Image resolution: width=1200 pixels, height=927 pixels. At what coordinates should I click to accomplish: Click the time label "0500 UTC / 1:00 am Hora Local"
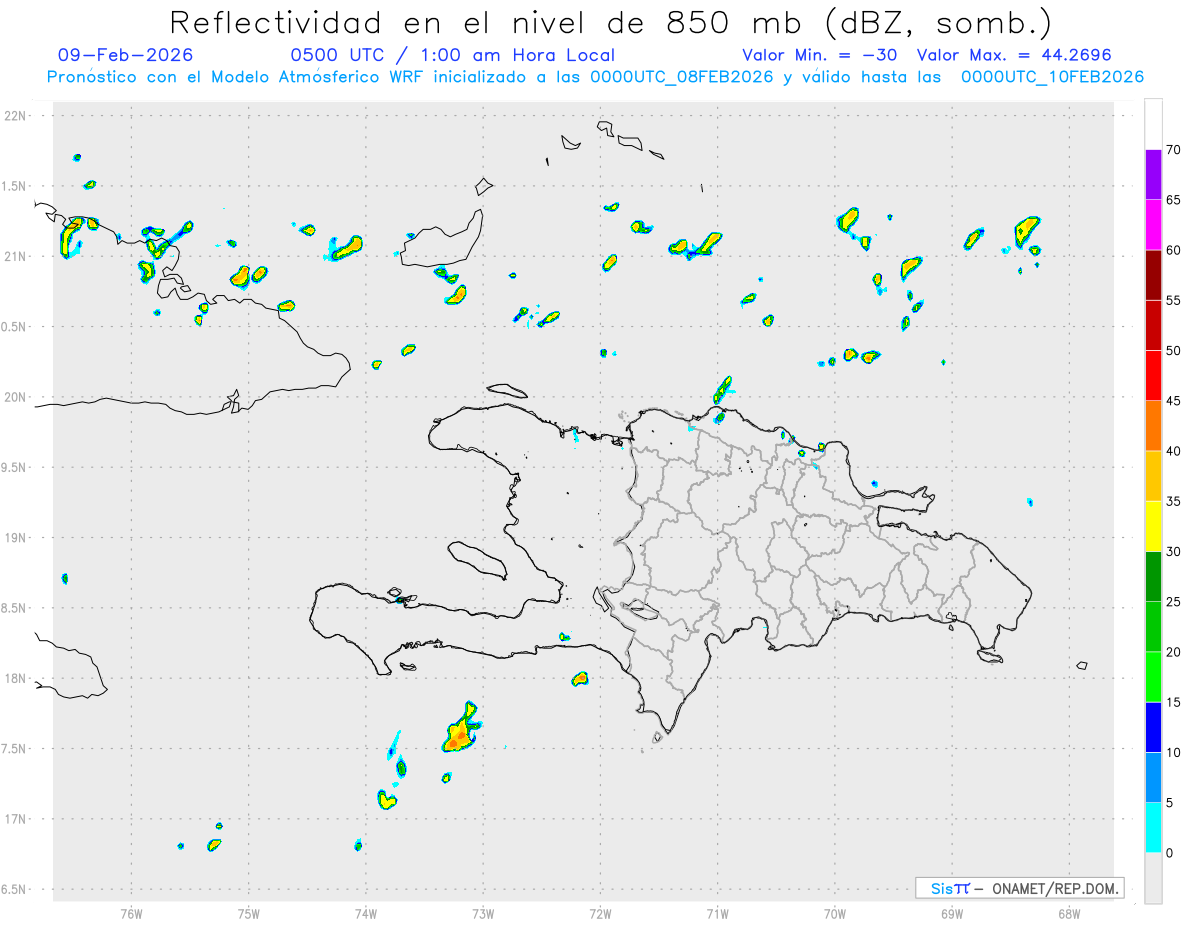[452, 55]
